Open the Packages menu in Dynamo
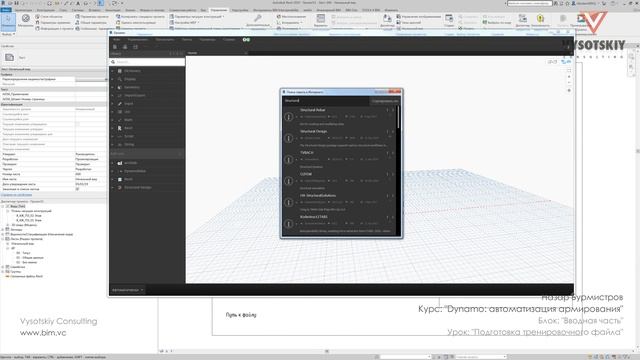The height and width of the screenshot is (360, 640). 187,40
